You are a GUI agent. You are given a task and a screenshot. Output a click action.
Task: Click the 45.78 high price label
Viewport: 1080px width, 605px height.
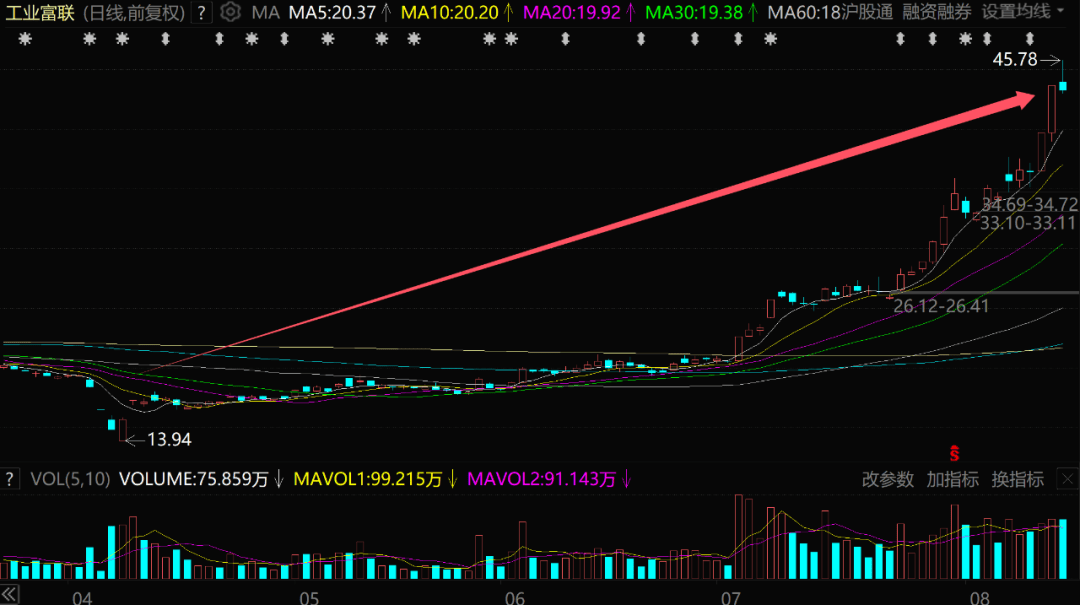click(1014, 60)
